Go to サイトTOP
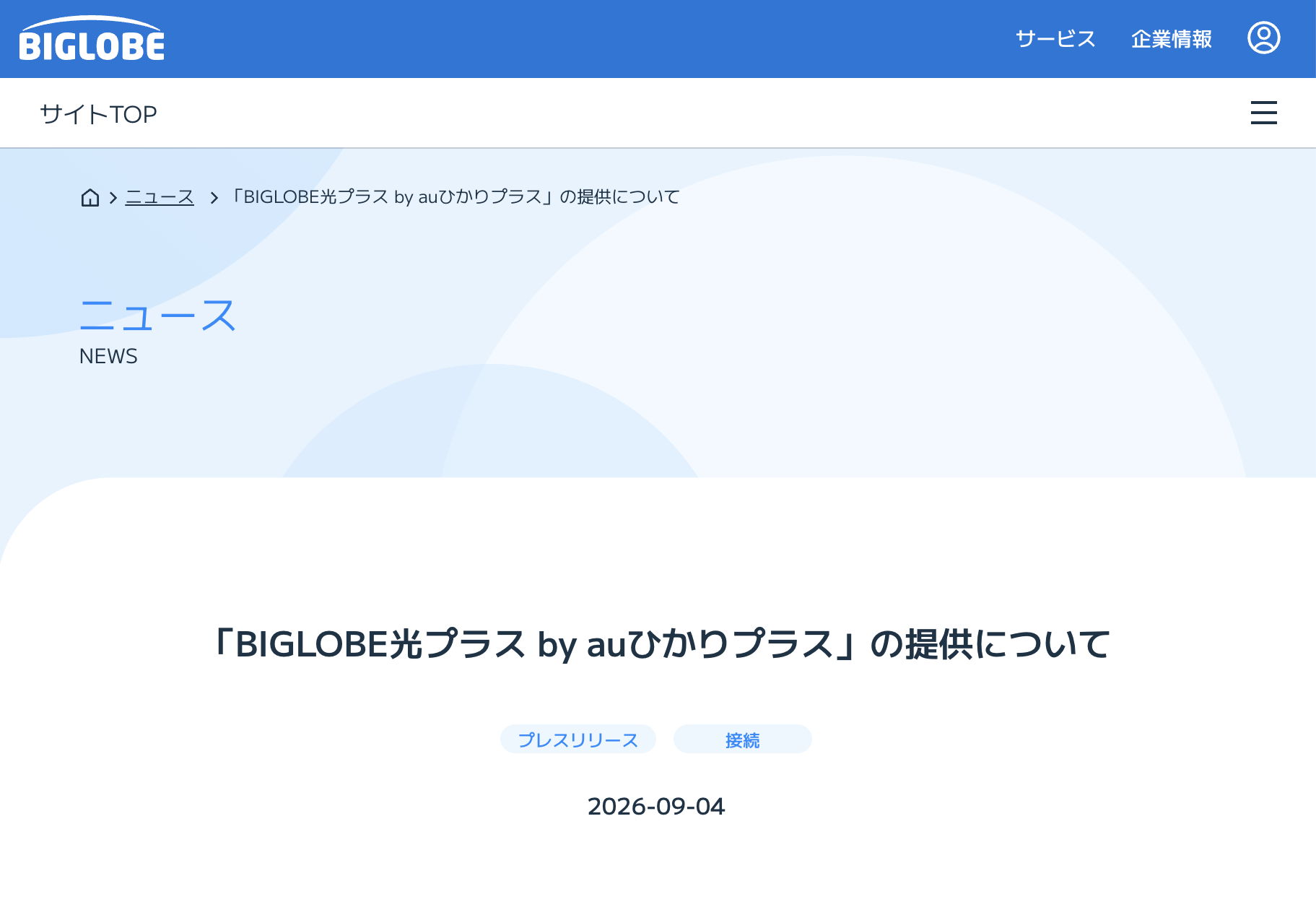1316x902 pixels. [98, 114]
